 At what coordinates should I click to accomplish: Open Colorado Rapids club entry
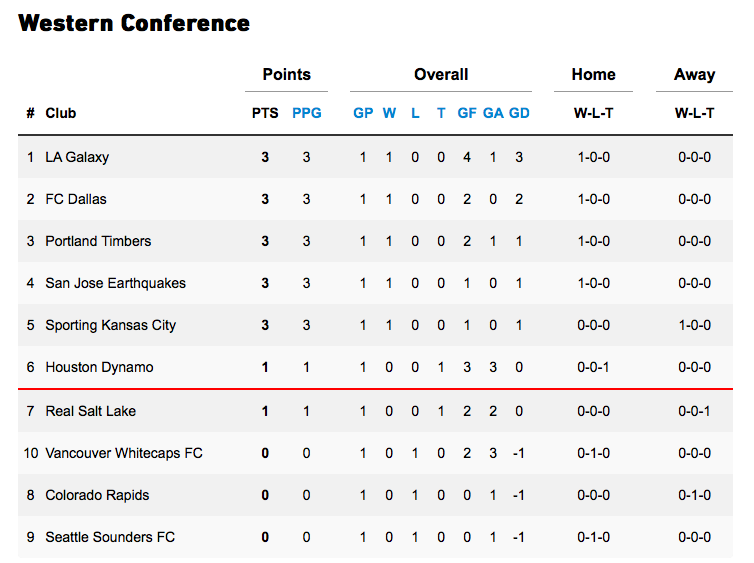point(96,495)
